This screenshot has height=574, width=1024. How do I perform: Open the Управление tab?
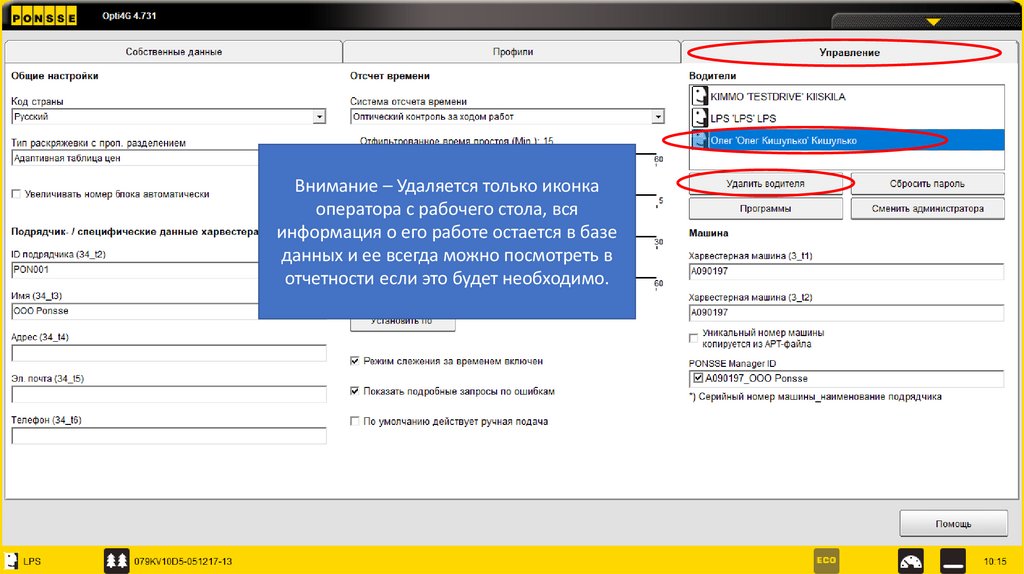tap(849, 52)
